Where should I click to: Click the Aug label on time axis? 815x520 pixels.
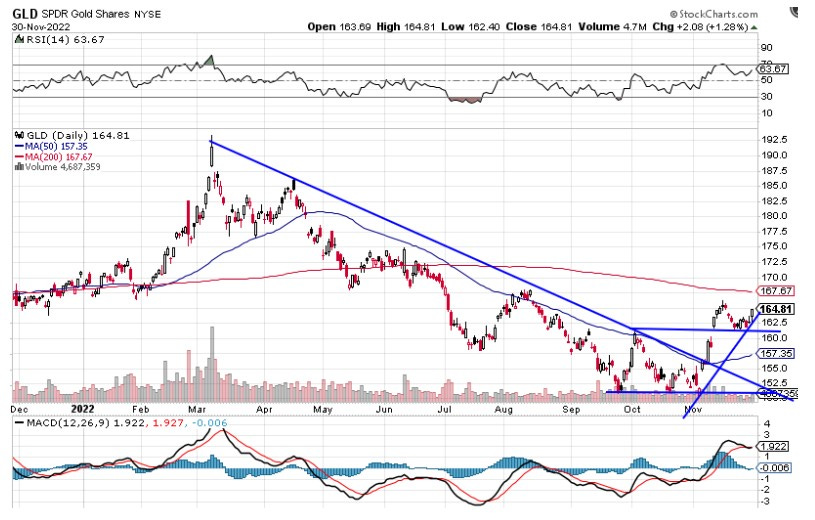[503, 409]
